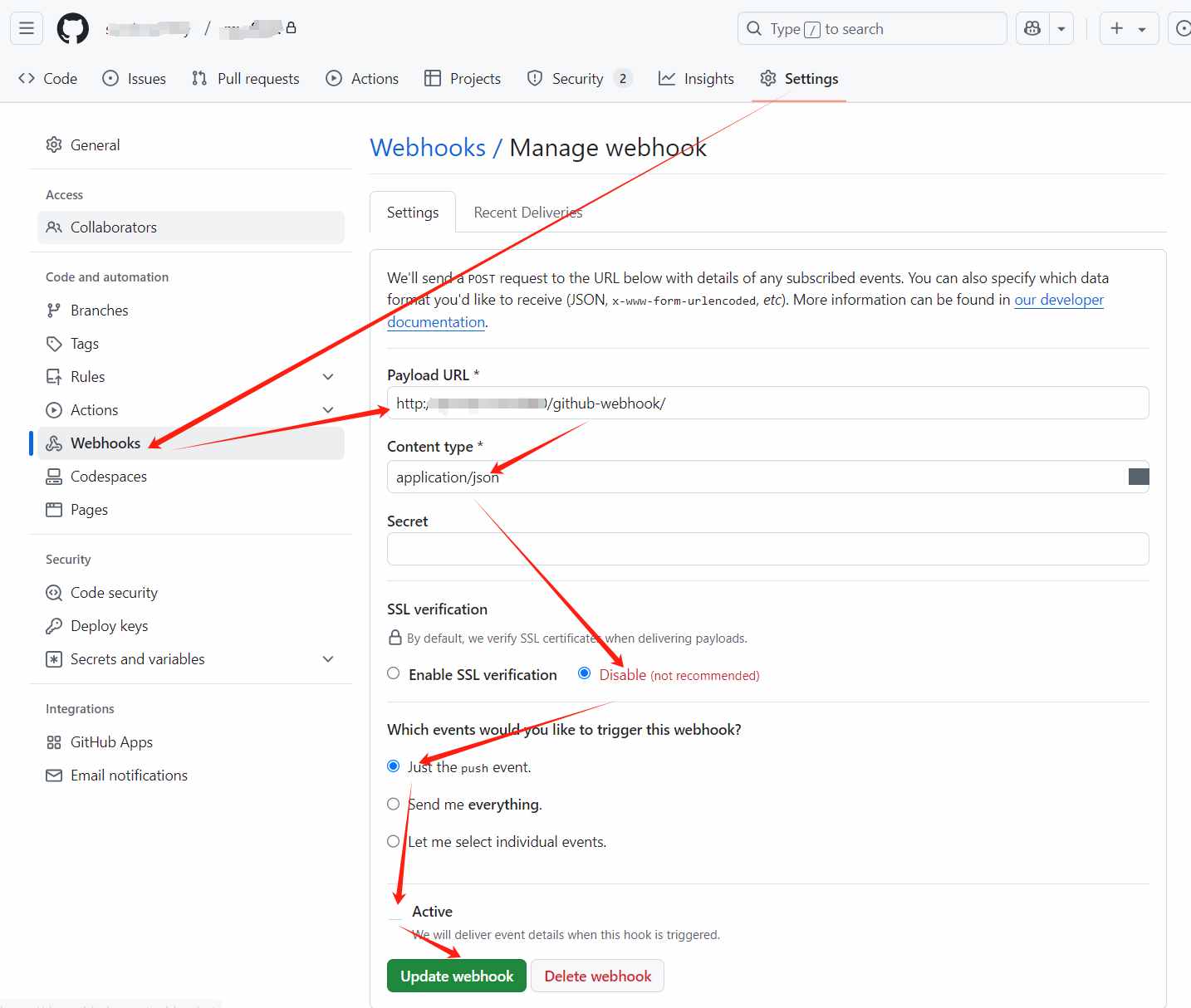Click the Email notifications envelope icon

[x=54, y=776]
